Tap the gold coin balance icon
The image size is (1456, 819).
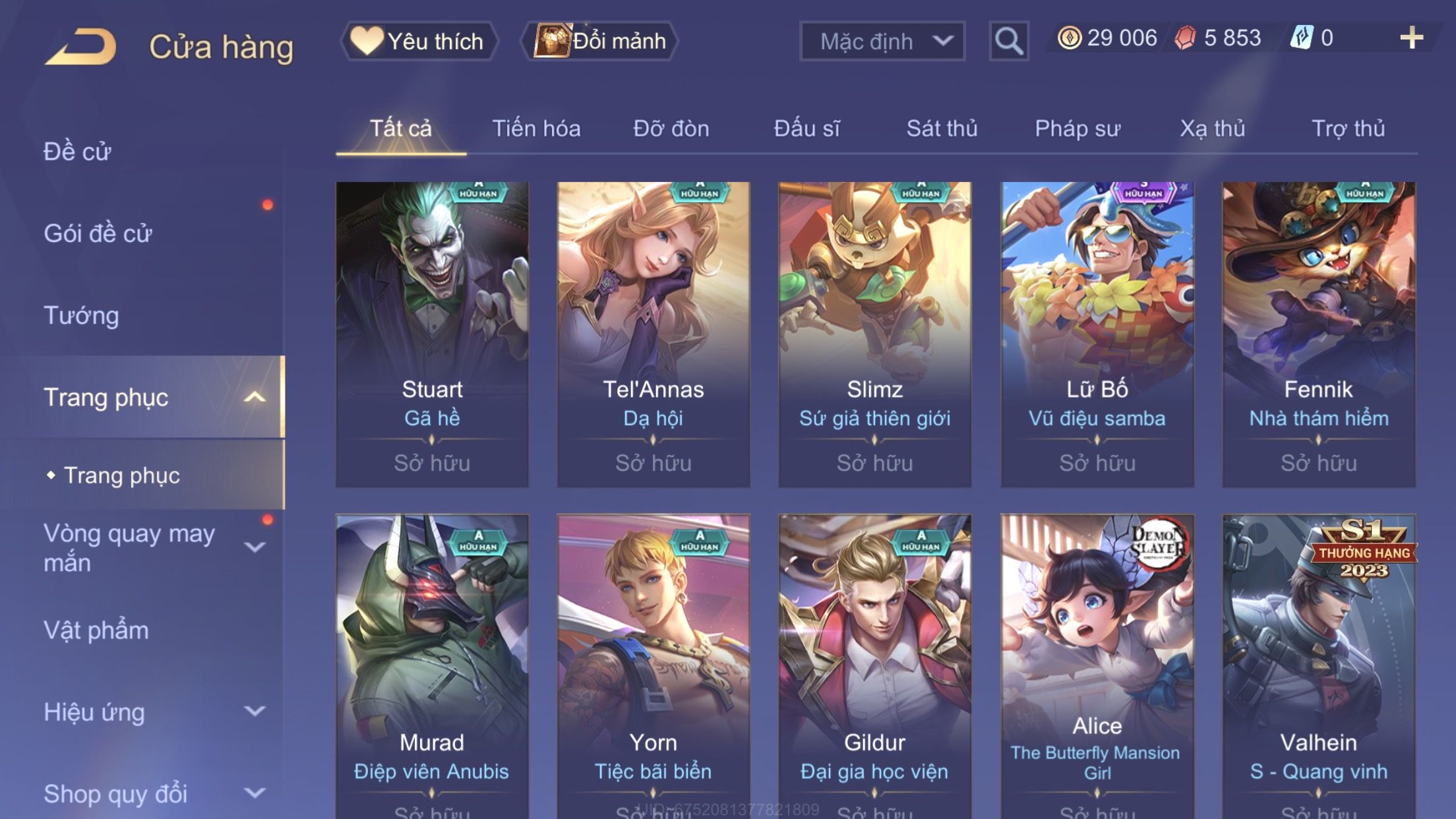[x=1069, y=38]
